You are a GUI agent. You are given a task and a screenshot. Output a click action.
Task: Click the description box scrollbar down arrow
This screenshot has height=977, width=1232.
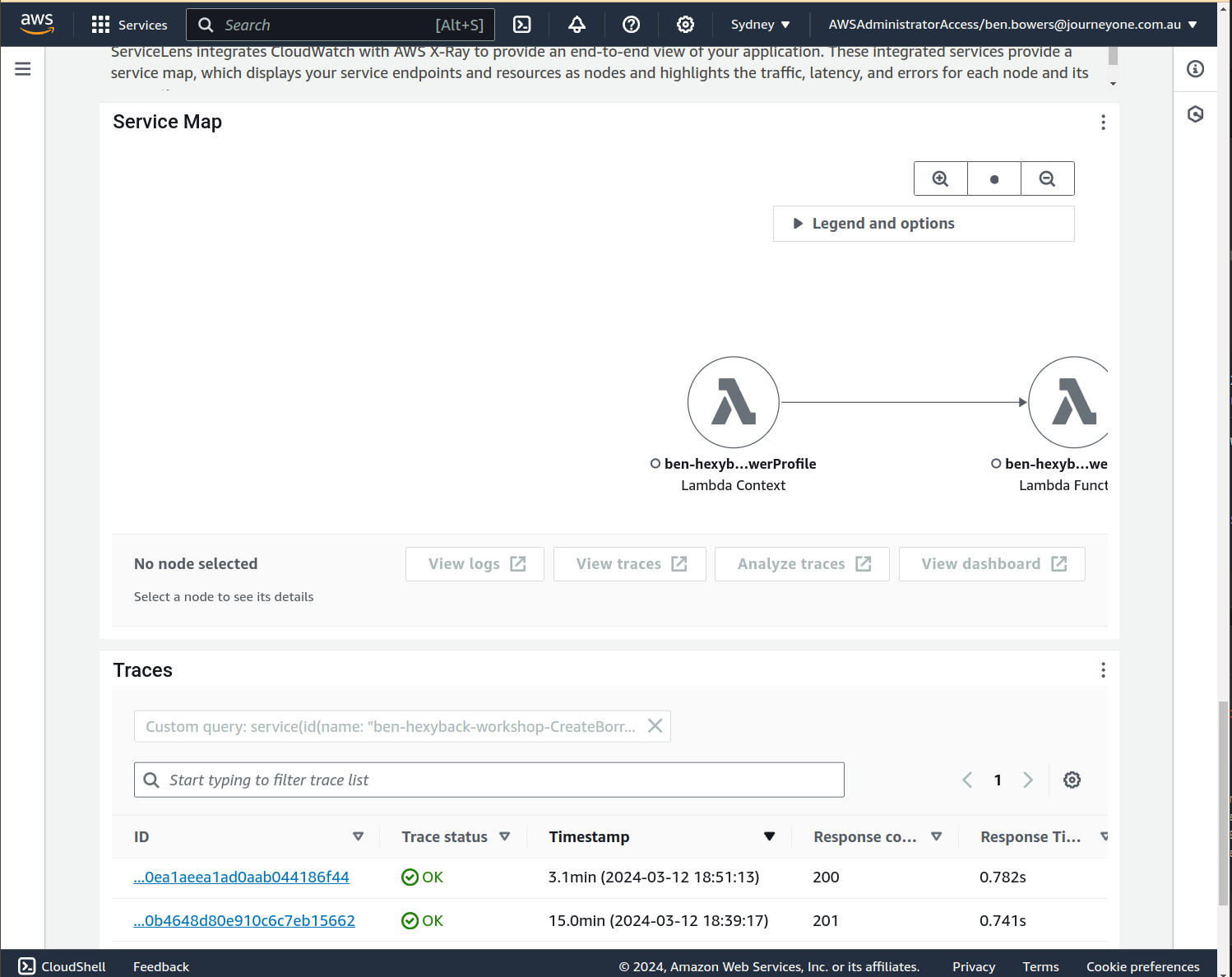(x=1114, y=84)
